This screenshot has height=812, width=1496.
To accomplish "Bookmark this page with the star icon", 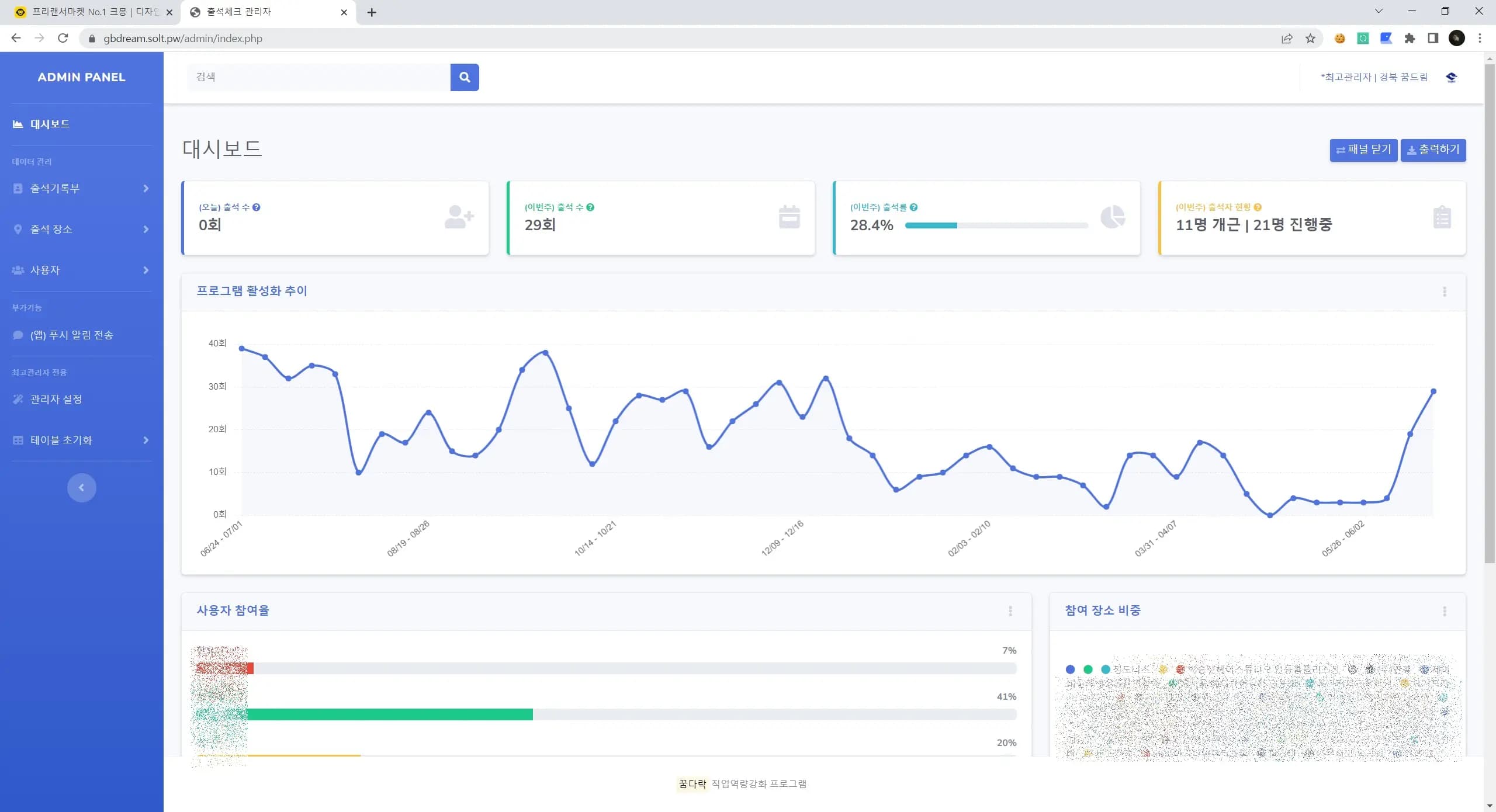I will [x=1311, y=39].
